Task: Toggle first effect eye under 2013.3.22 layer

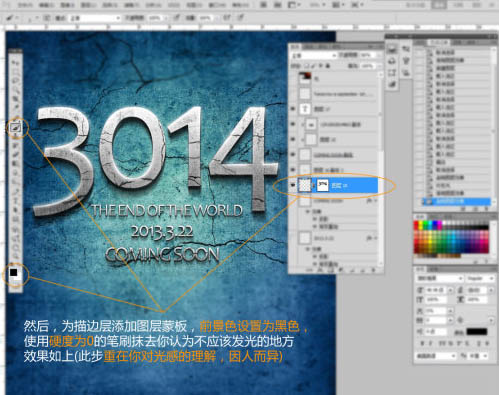Action: (x=315, y=256)
